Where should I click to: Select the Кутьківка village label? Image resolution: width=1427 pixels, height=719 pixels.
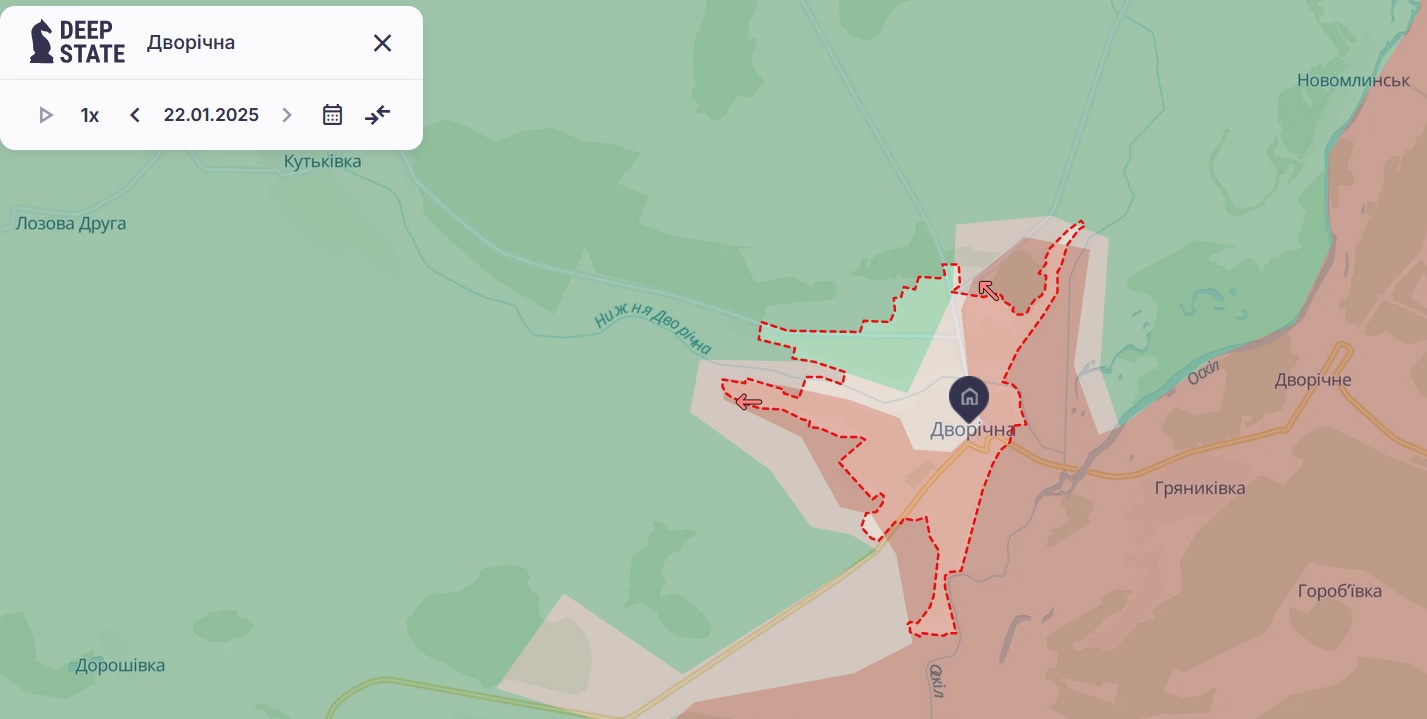[x=322, y=161]
